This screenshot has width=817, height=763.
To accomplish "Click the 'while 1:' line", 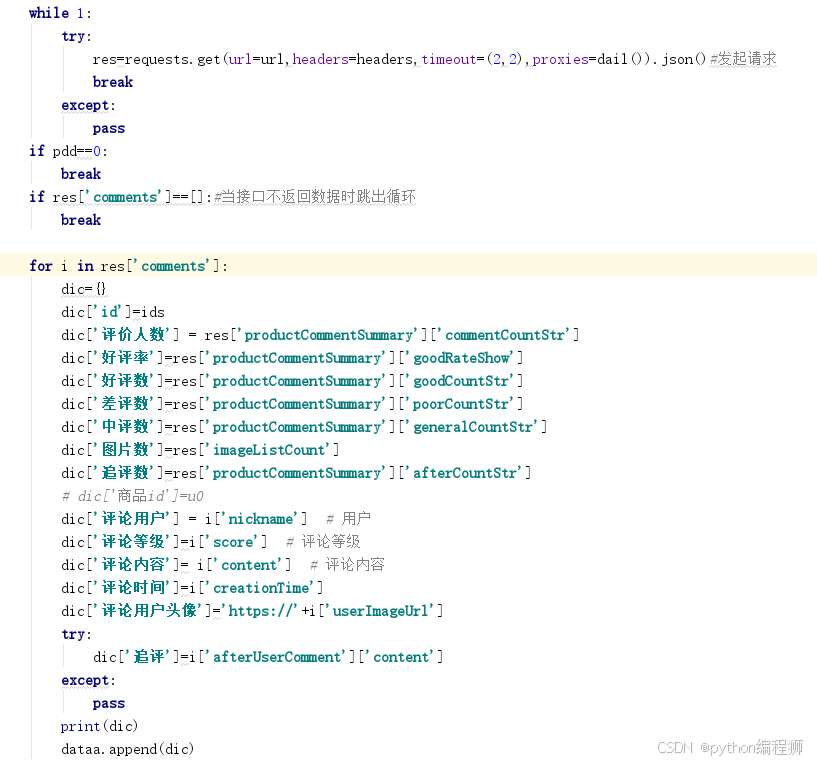I will [x=60, y=13].
